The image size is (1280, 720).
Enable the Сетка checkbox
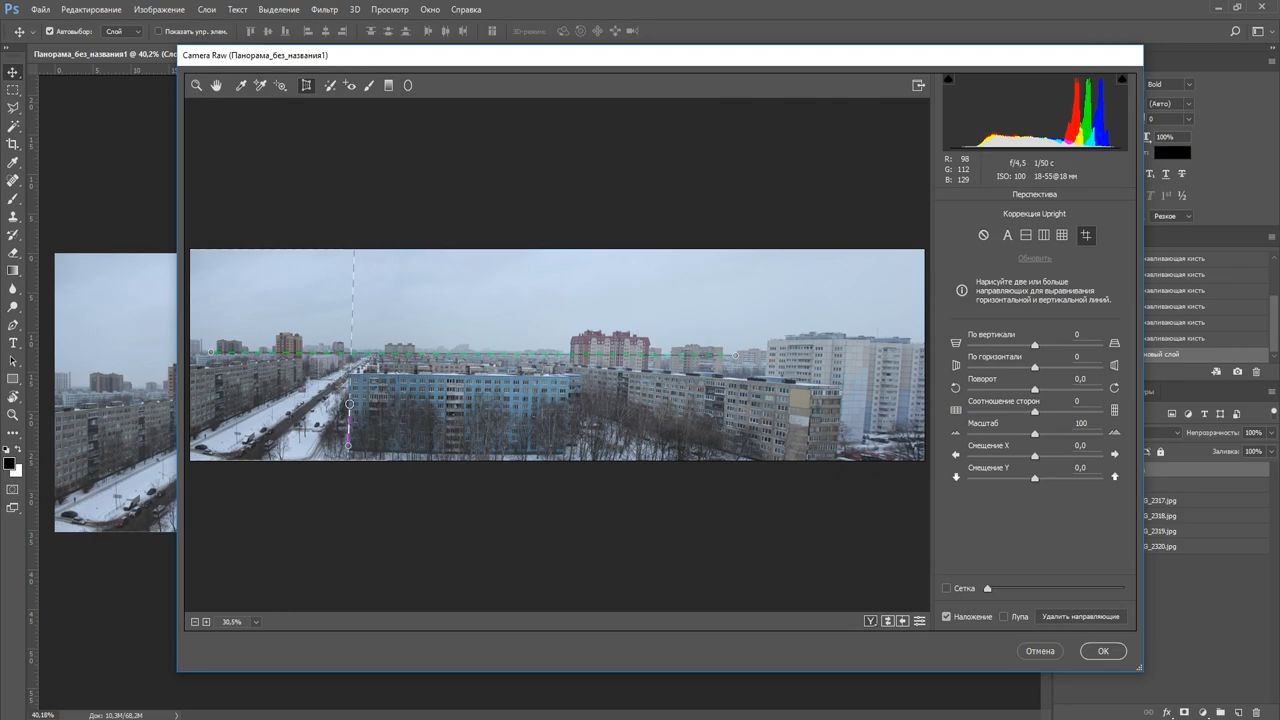pyautogui.click(x=946, y=588)
